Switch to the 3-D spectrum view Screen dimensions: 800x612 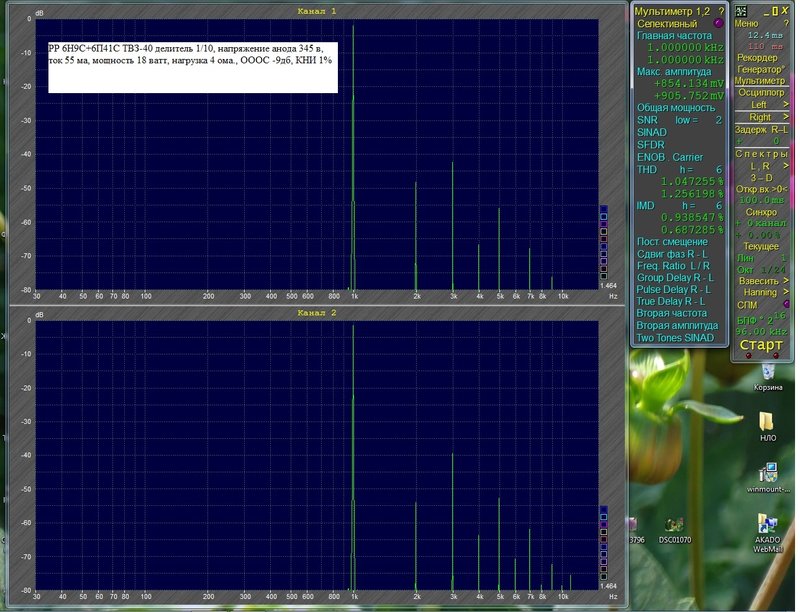click(x=761, y=178)
